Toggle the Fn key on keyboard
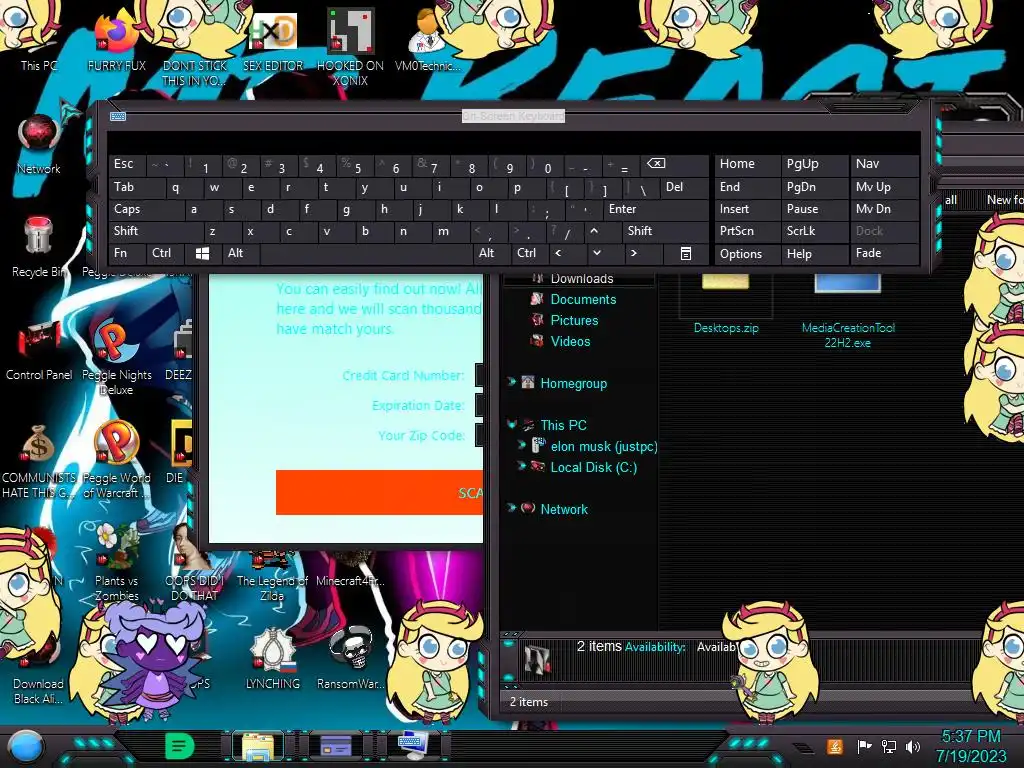The width and height of the screenshot is (1024, 768). (127, 253)
